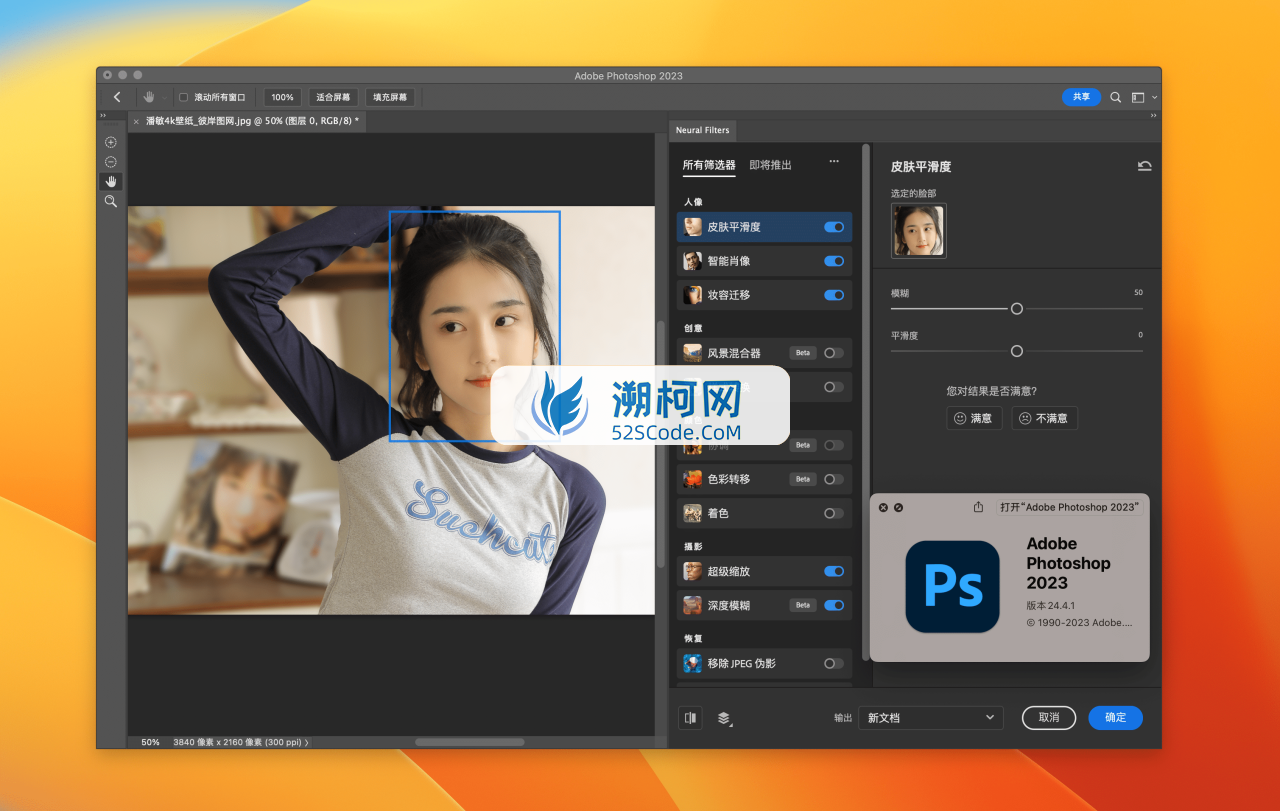
Task: Click the 填充屏幕 button
Action: pyautogui.click(x=390, y=97)
